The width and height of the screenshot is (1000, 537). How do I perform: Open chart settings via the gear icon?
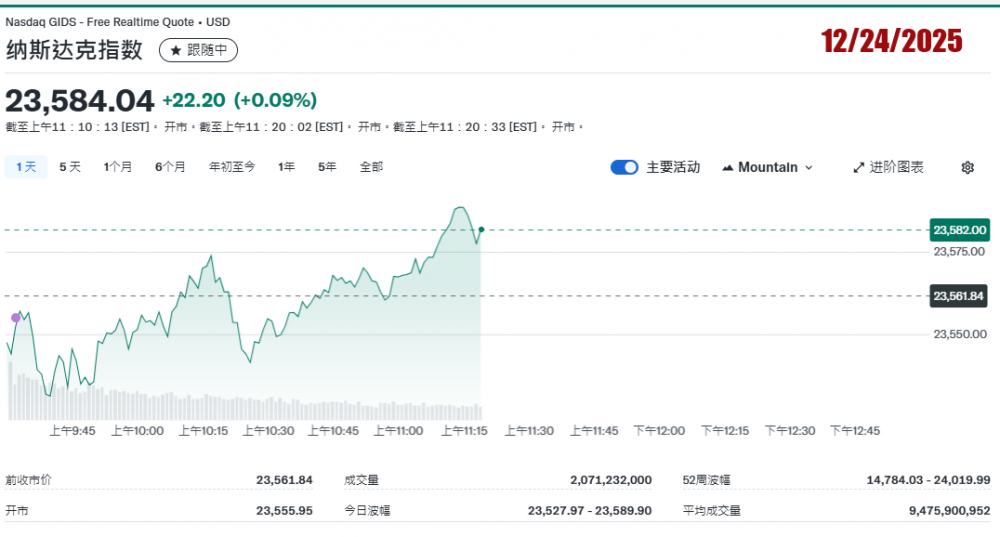[967, 167]
